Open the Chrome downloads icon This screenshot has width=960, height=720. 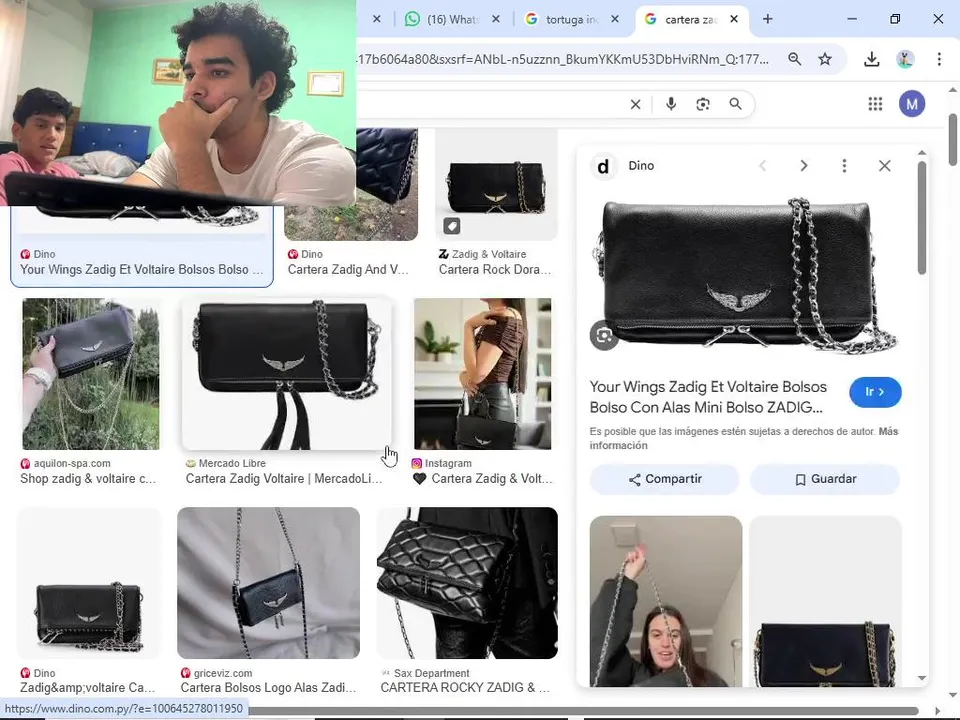[871, 59]
